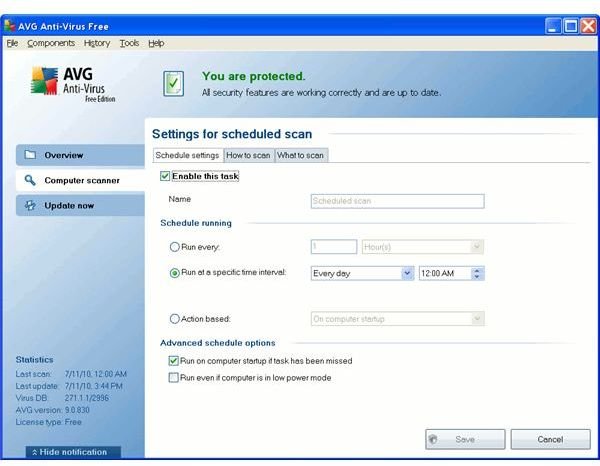Viewport: 600px width, 466px height.
Task: Click the 'Last scan' statistics entry
Action: [x=71, y=374]
